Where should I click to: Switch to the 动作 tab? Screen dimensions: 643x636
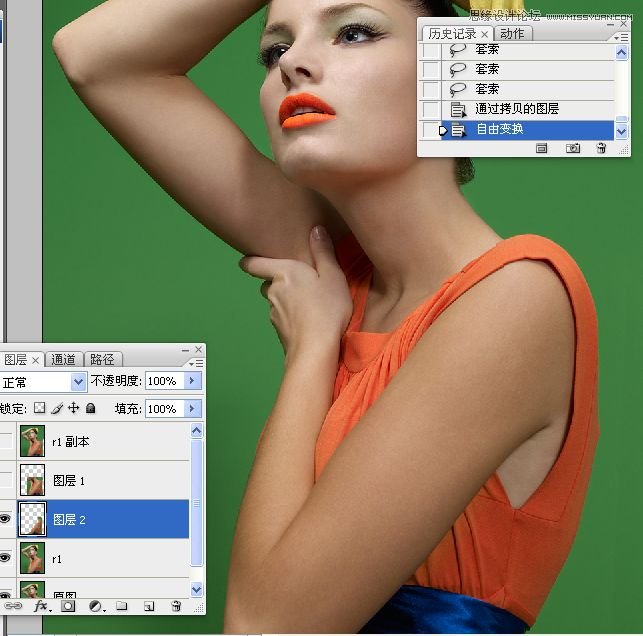(515, 34)
